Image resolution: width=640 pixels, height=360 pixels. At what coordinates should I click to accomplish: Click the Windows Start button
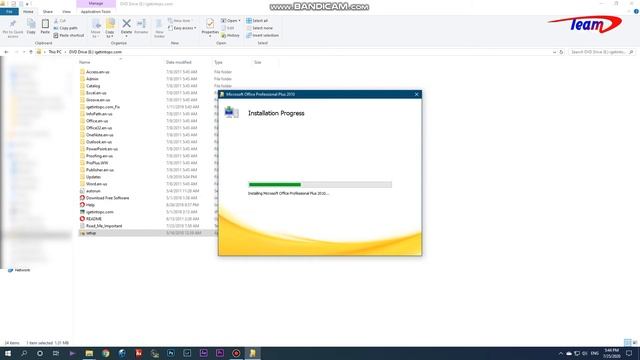click(x=8, y=353)
